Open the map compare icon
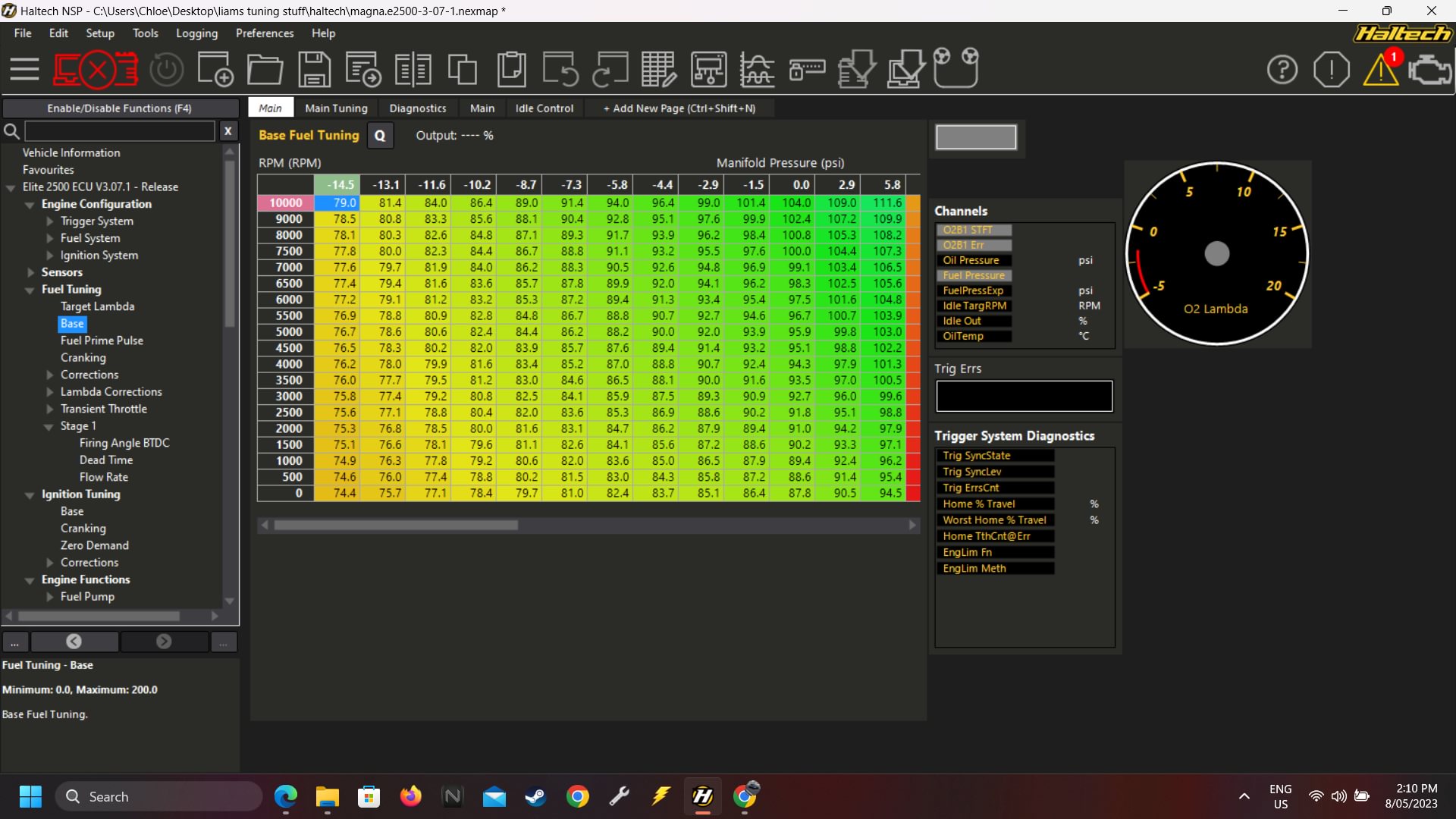The width and height of the screenshot is (1456, 819). (x=413, y=70)
